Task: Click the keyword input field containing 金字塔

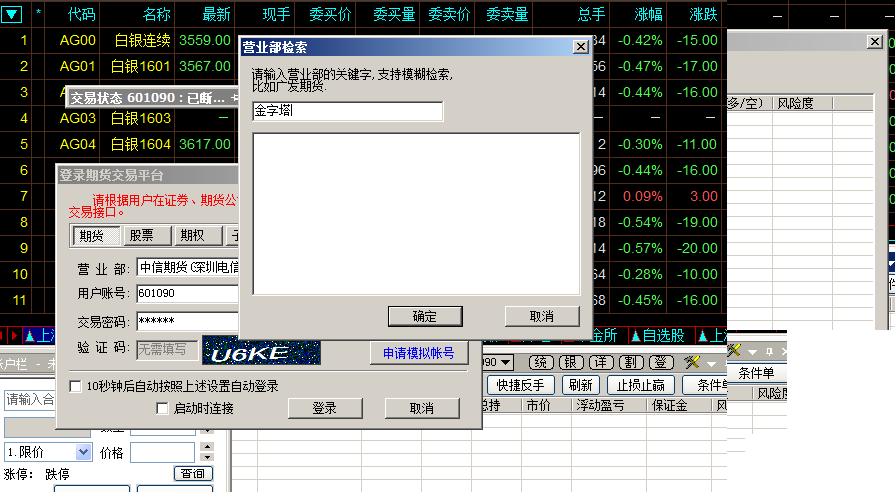Action: [347, 111]
